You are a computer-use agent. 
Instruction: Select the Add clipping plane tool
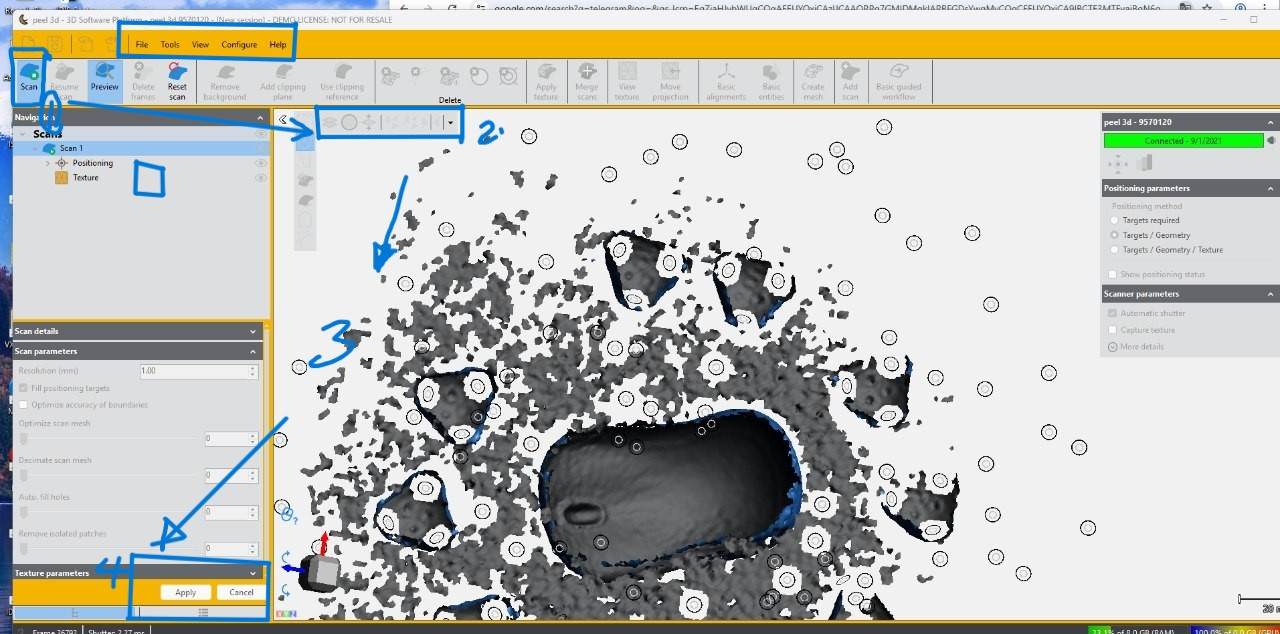click(283, 82)
